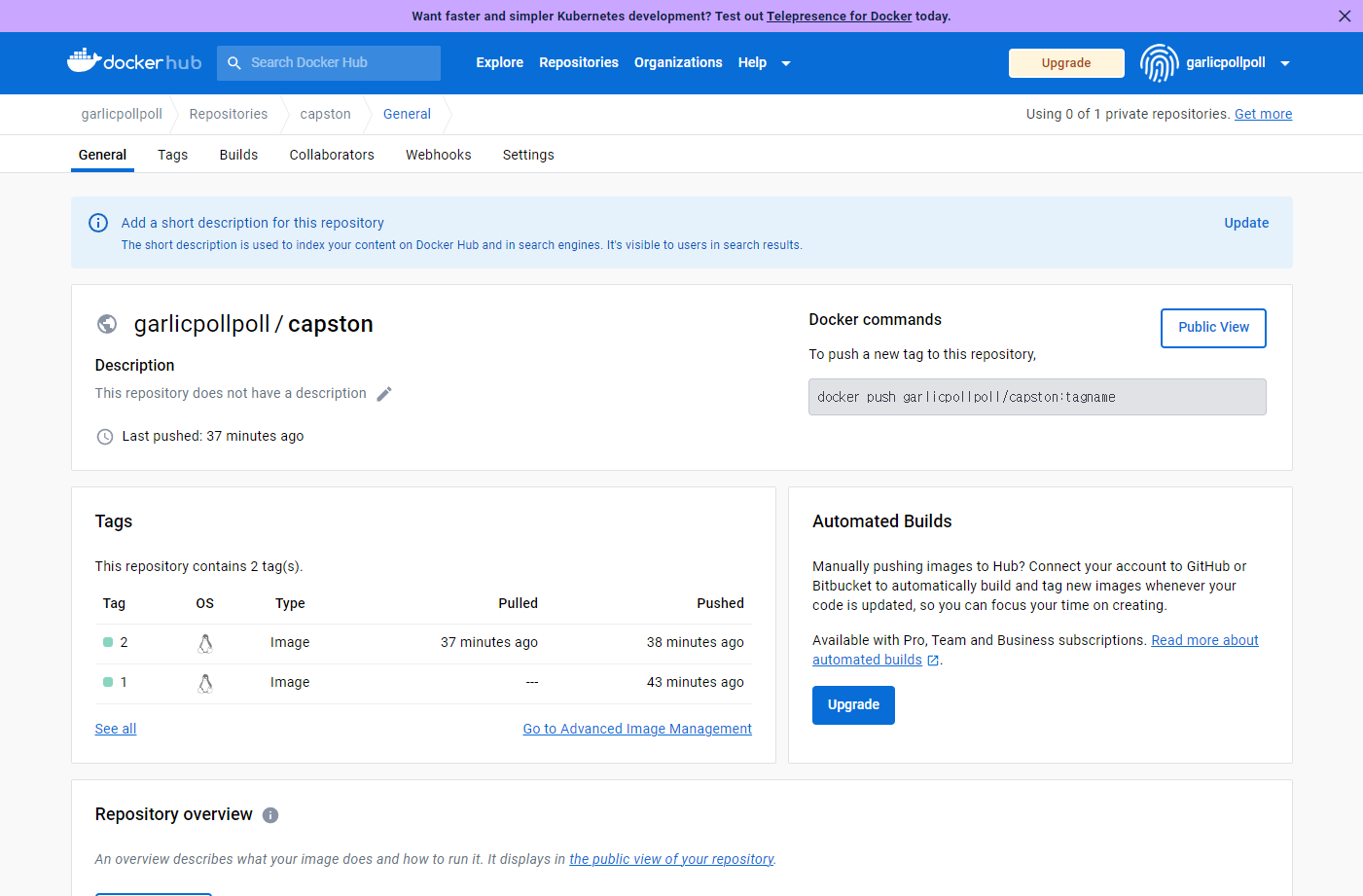Click the docker push command box
The width and height of the screenshot is (1363, 896).
(1037, 397)
